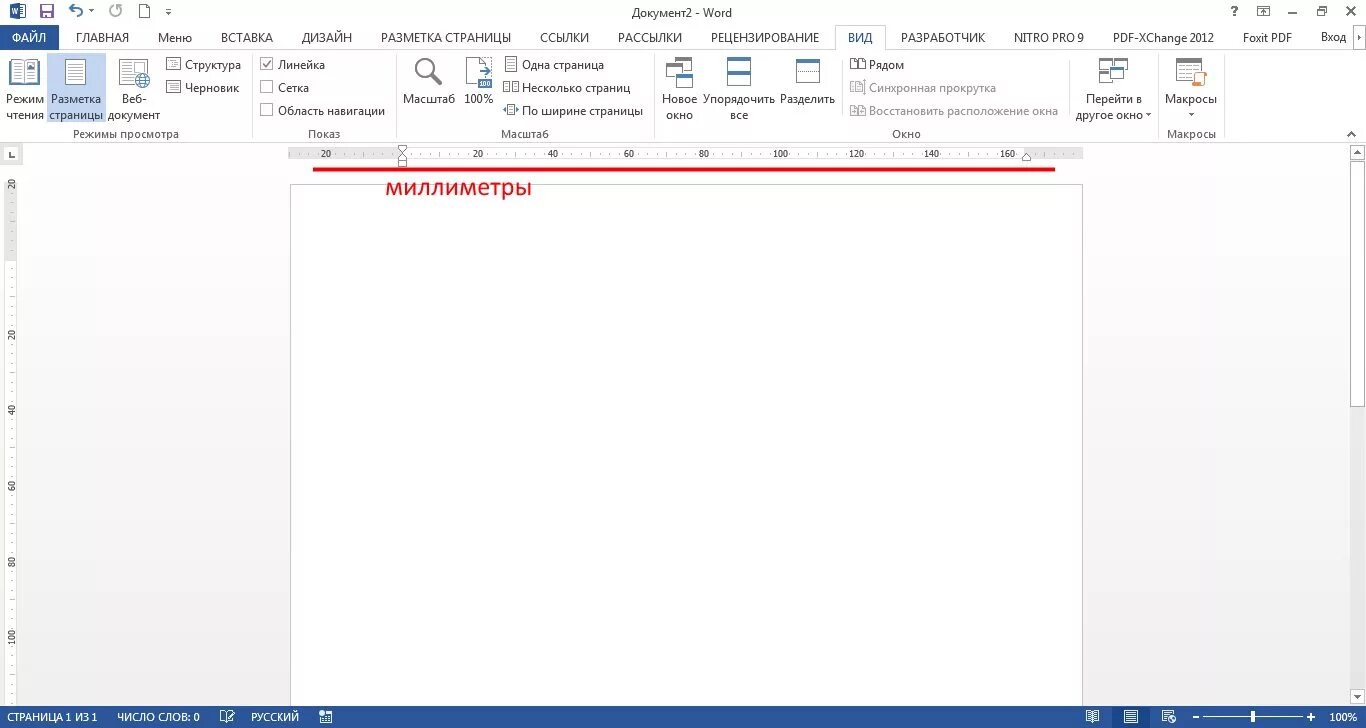Switch to the РЕЦЕНЗИРОВАНИЕ tab
Screen dimensions: 1366x728
click(x=765, y=38)
